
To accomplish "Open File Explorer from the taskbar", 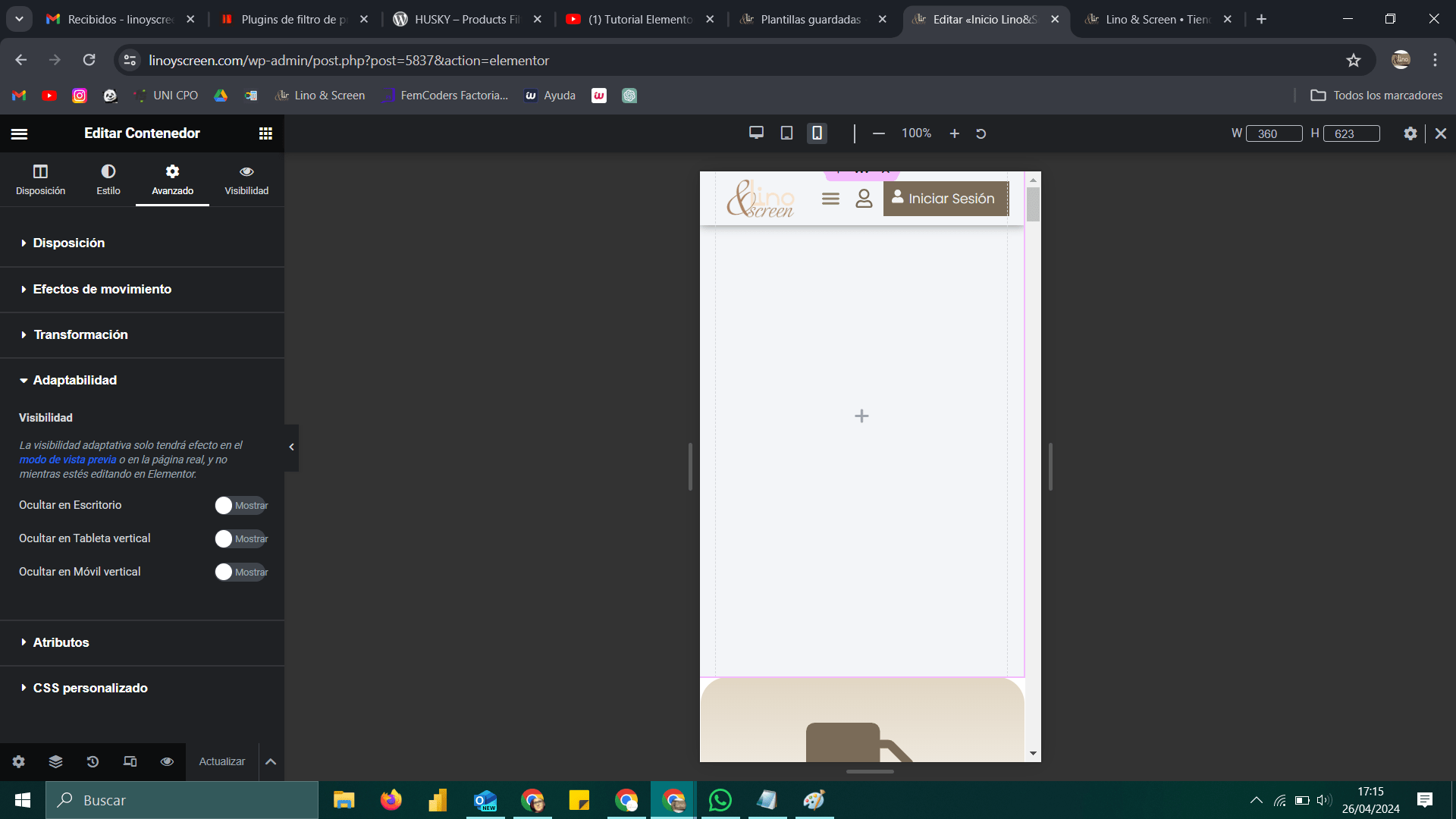I will 344,800.
